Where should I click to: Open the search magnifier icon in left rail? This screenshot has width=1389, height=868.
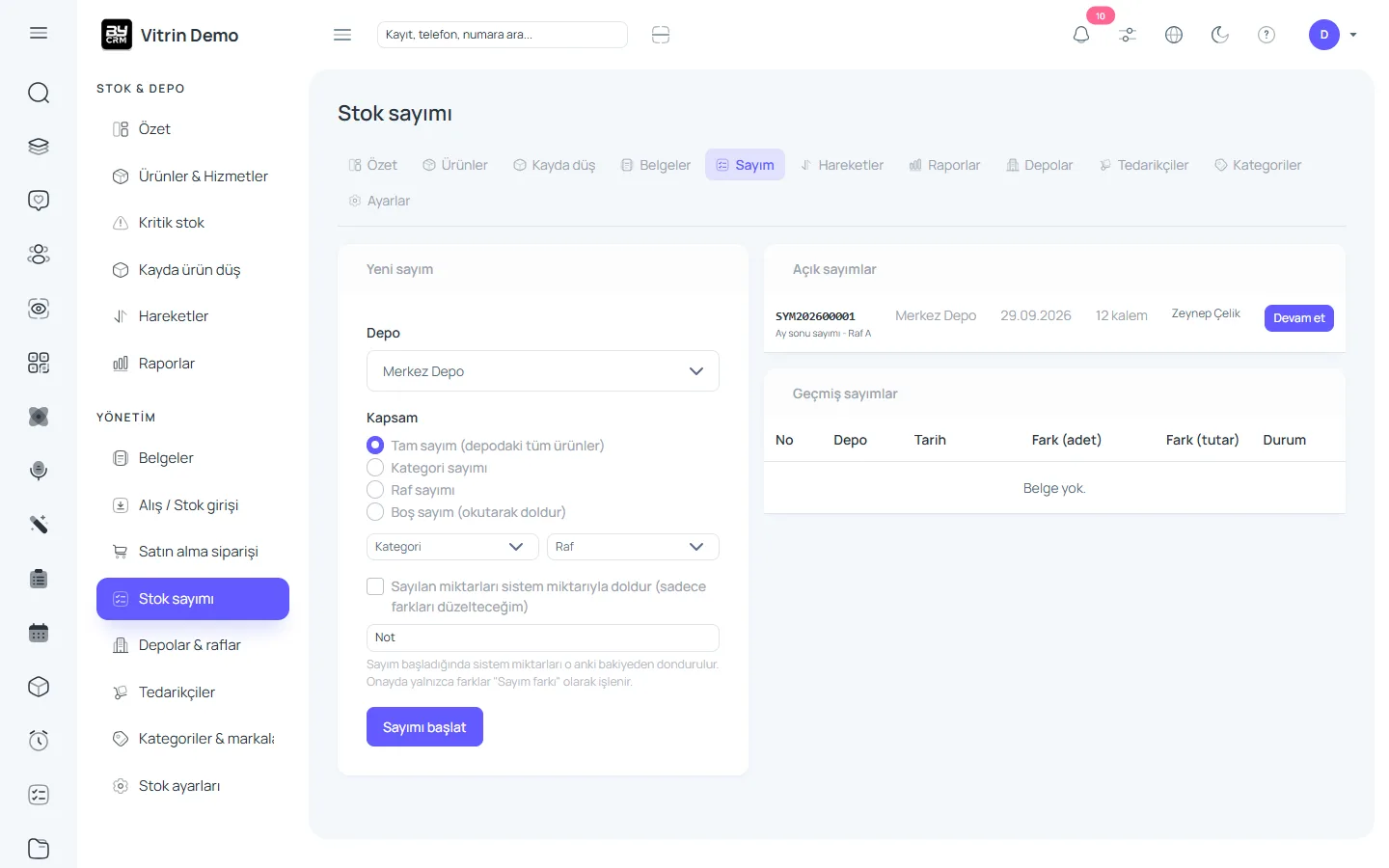(x=39, y=93)
